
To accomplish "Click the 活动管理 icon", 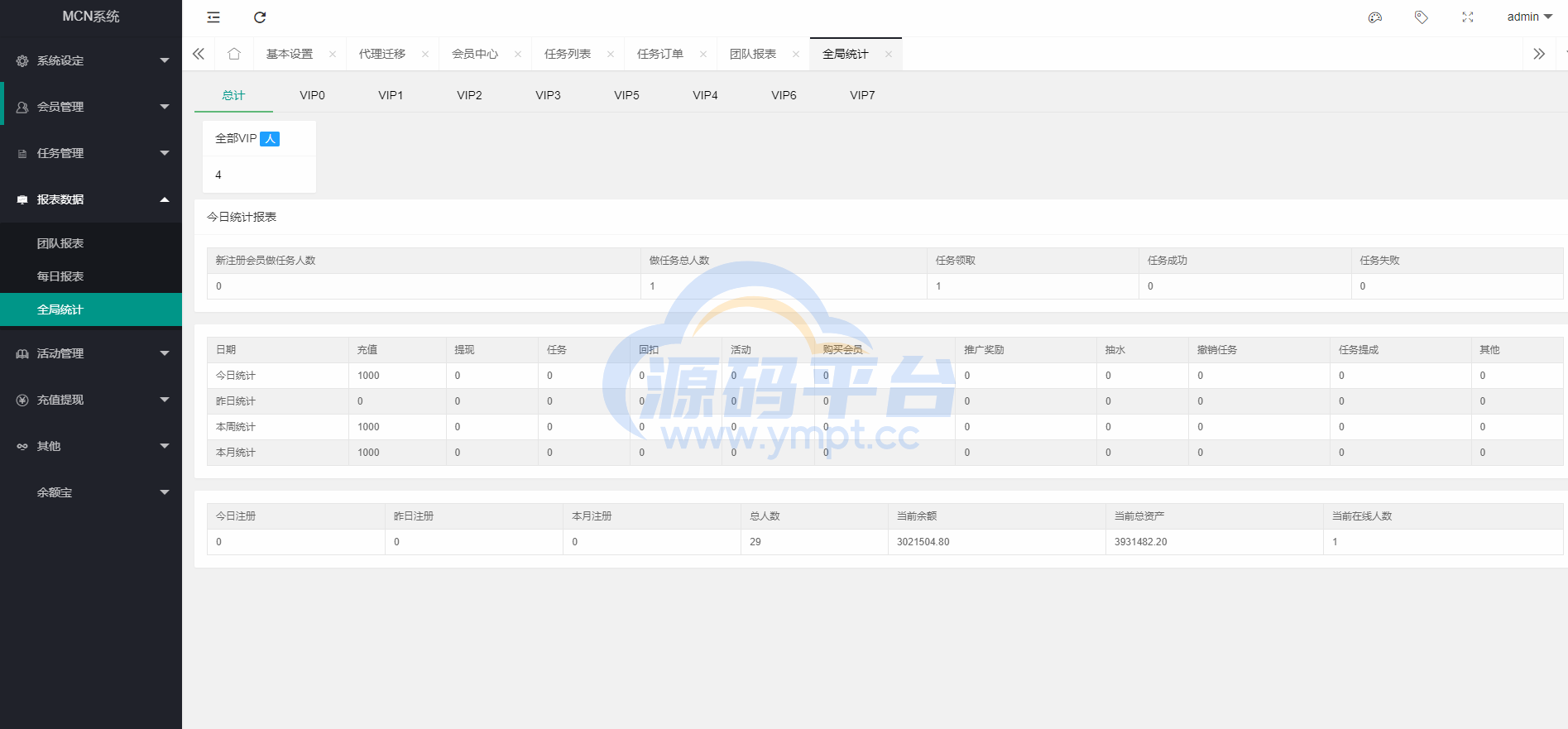I will [x=22, y=353].
